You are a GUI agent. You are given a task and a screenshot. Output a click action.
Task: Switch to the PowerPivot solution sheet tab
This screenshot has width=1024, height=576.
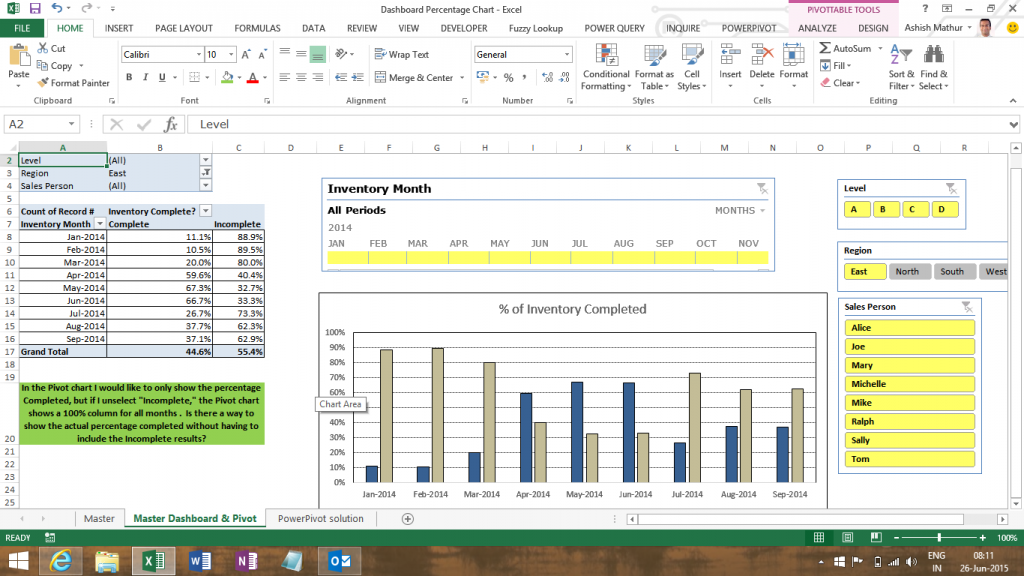pos(321,519)
